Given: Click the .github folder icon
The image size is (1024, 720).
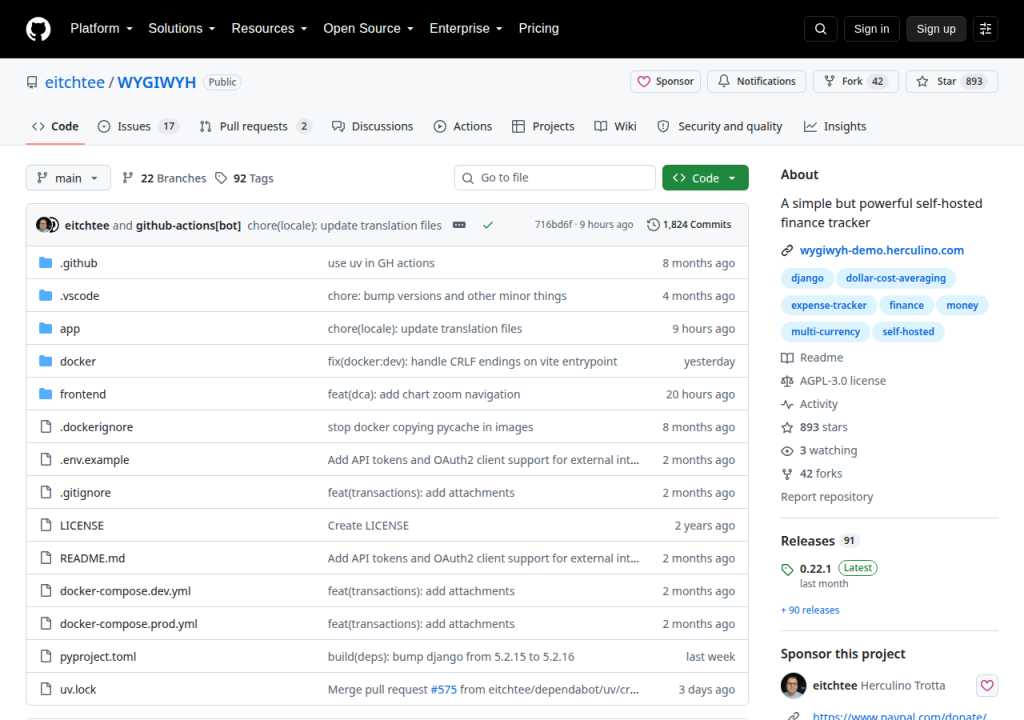Looking at the screenshot, I should [45, 263].
